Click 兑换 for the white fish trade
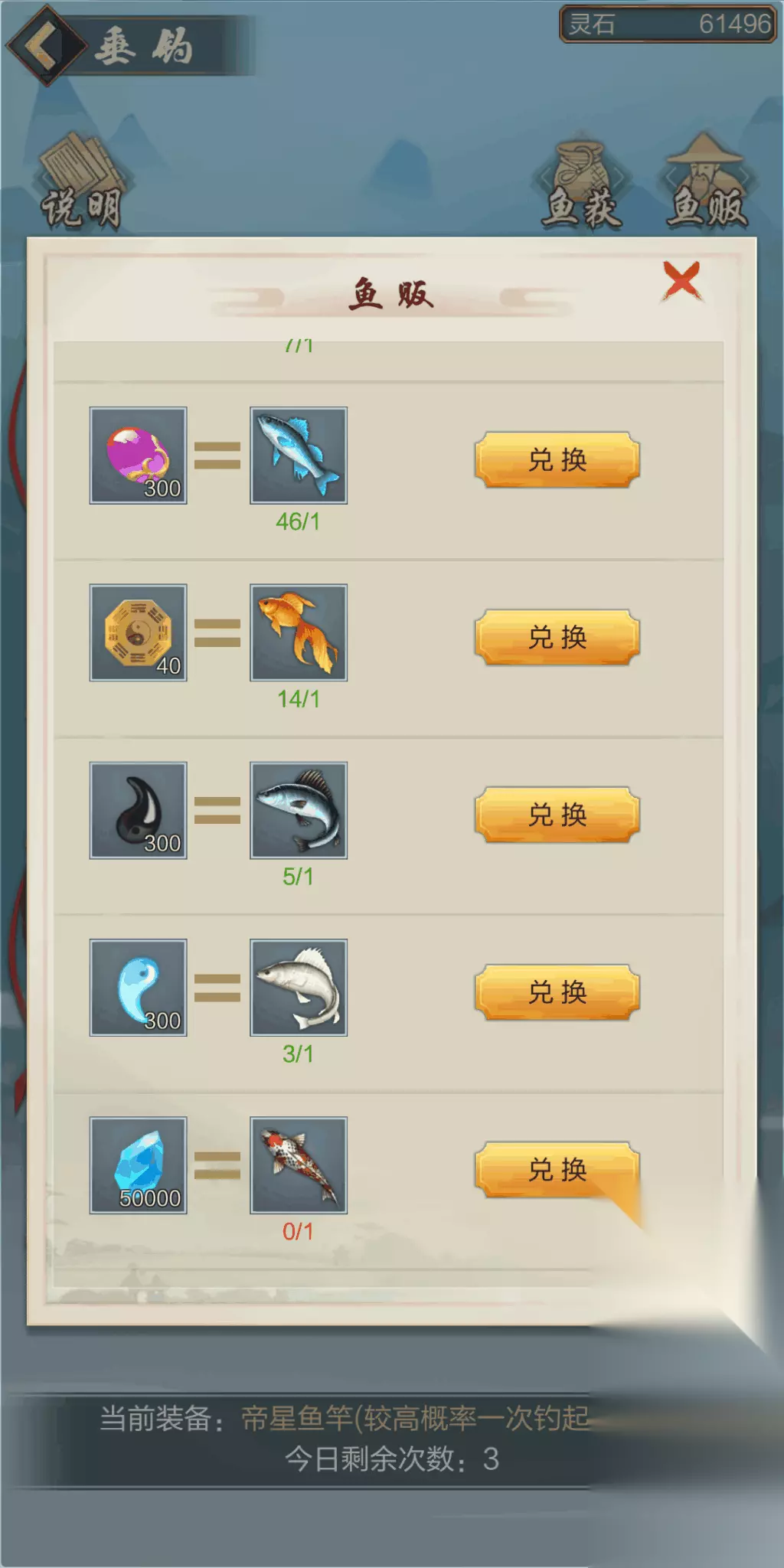Viewport: 784px width, 1568px height. (557, 992)
